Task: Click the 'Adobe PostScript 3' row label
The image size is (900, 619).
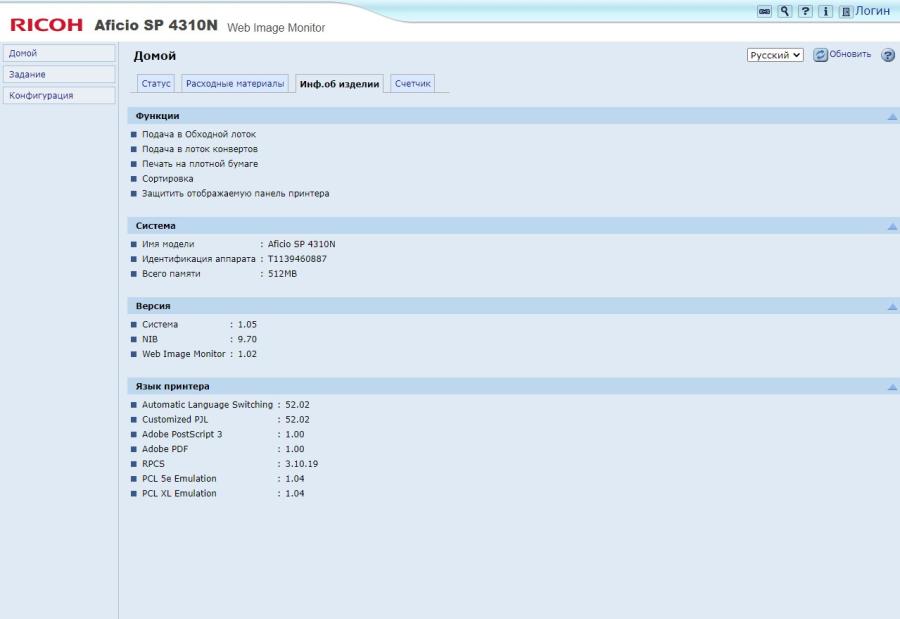Action: (x=182, y=435)
